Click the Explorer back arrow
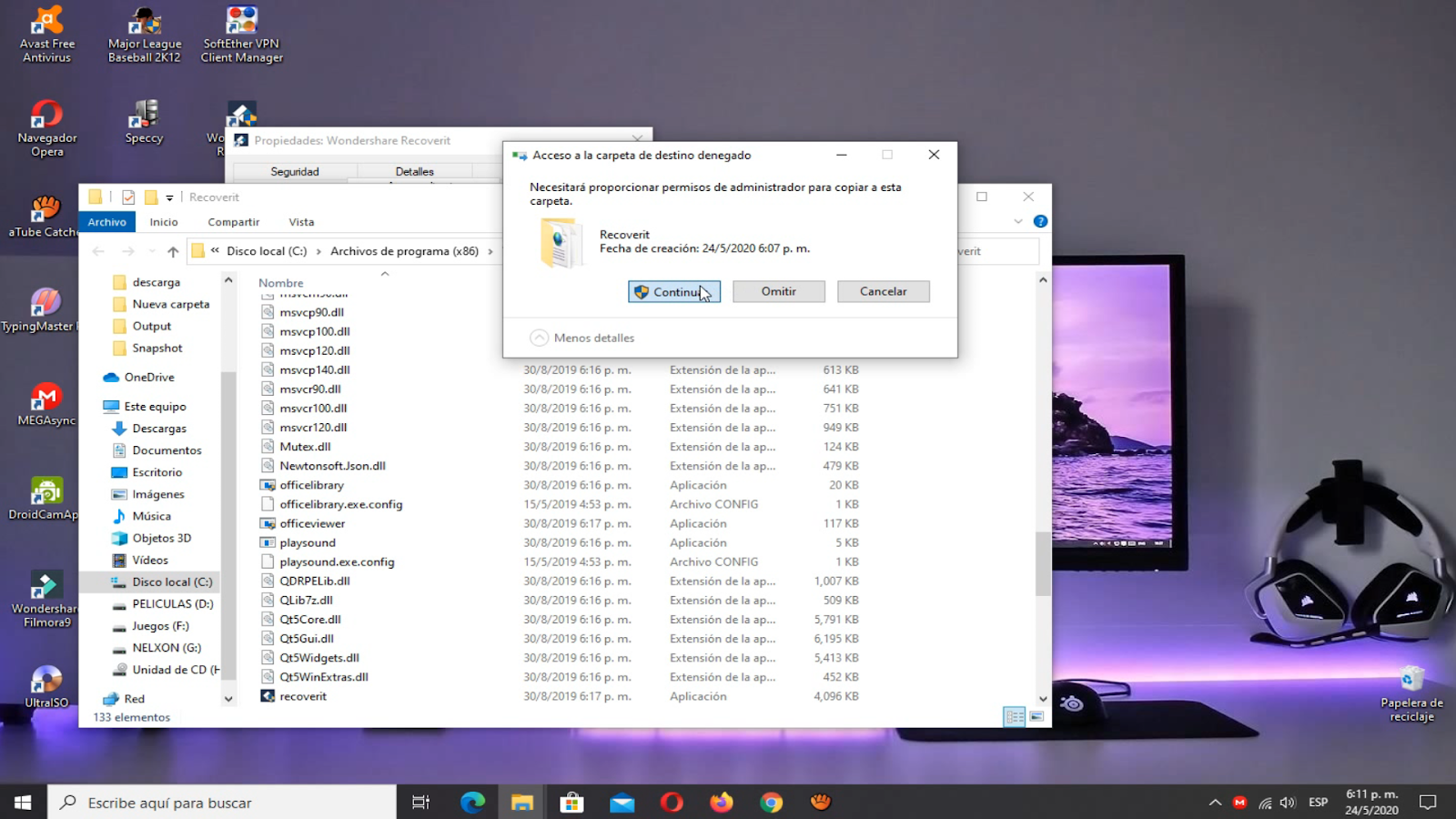Image resolution: width=1456 pixels, height=819 pixels. click(x=99, y=251)
